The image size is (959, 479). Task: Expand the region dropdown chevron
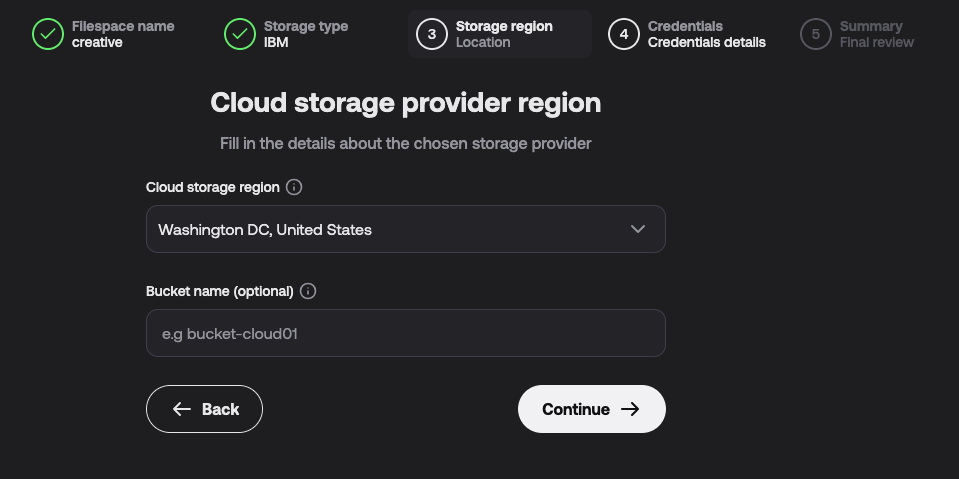(638, 229)
